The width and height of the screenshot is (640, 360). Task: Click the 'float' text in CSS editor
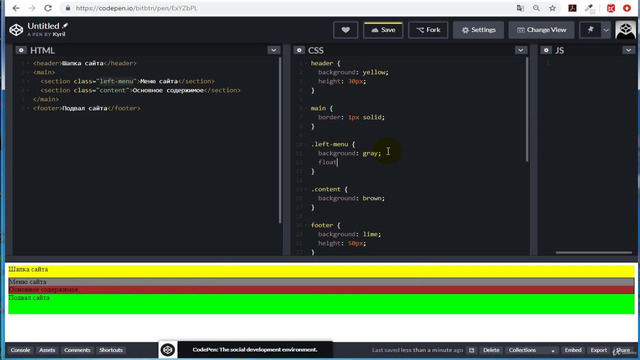[x=328, y=162]
